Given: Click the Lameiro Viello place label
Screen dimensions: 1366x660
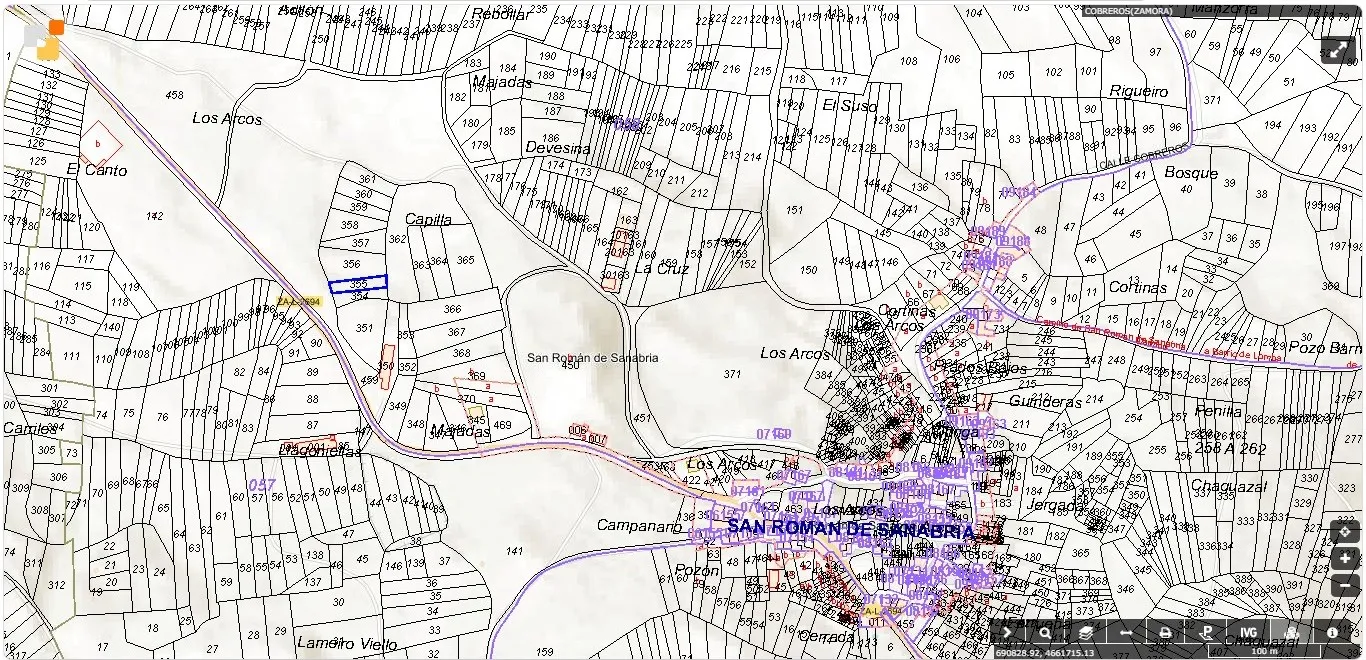Looking at the screenshot, I should coord(346,643).
